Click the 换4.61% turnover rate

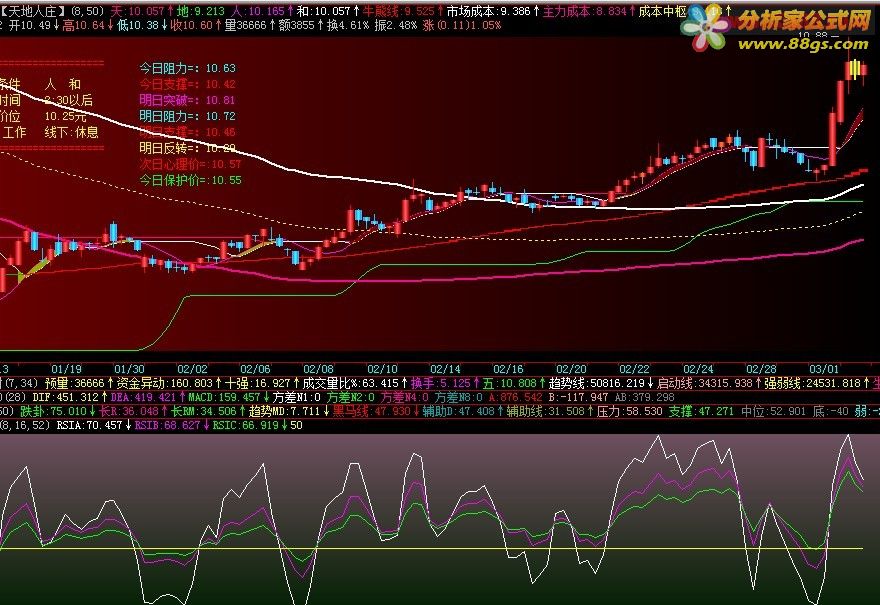pos(348,25)
